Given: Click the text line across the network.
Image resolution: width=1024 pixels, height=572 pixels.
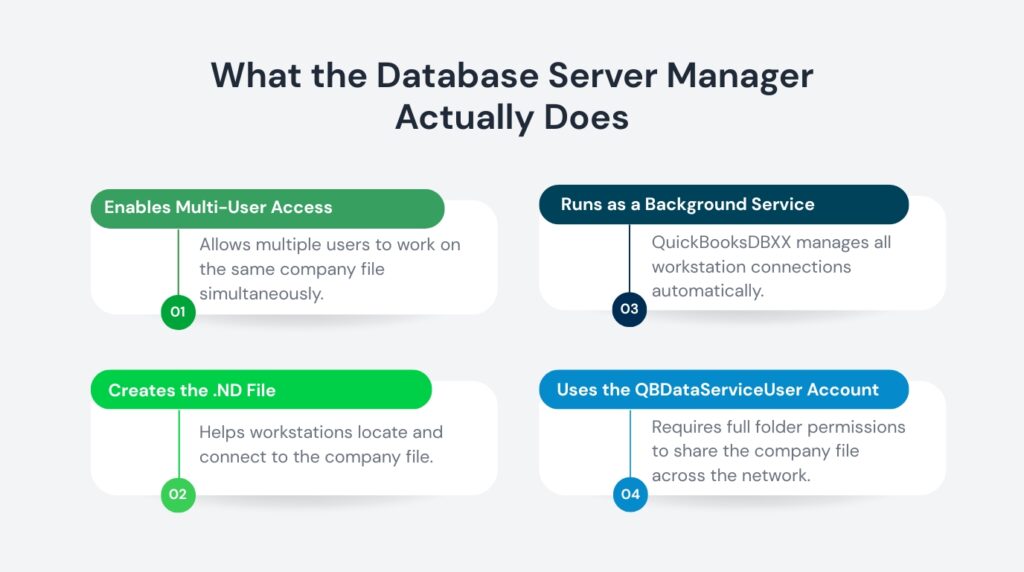Looking at the screenshot, I should (x=731, y=476).
